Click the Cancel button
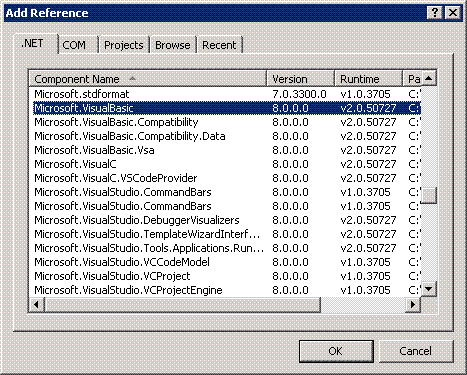 click(416, 351)
